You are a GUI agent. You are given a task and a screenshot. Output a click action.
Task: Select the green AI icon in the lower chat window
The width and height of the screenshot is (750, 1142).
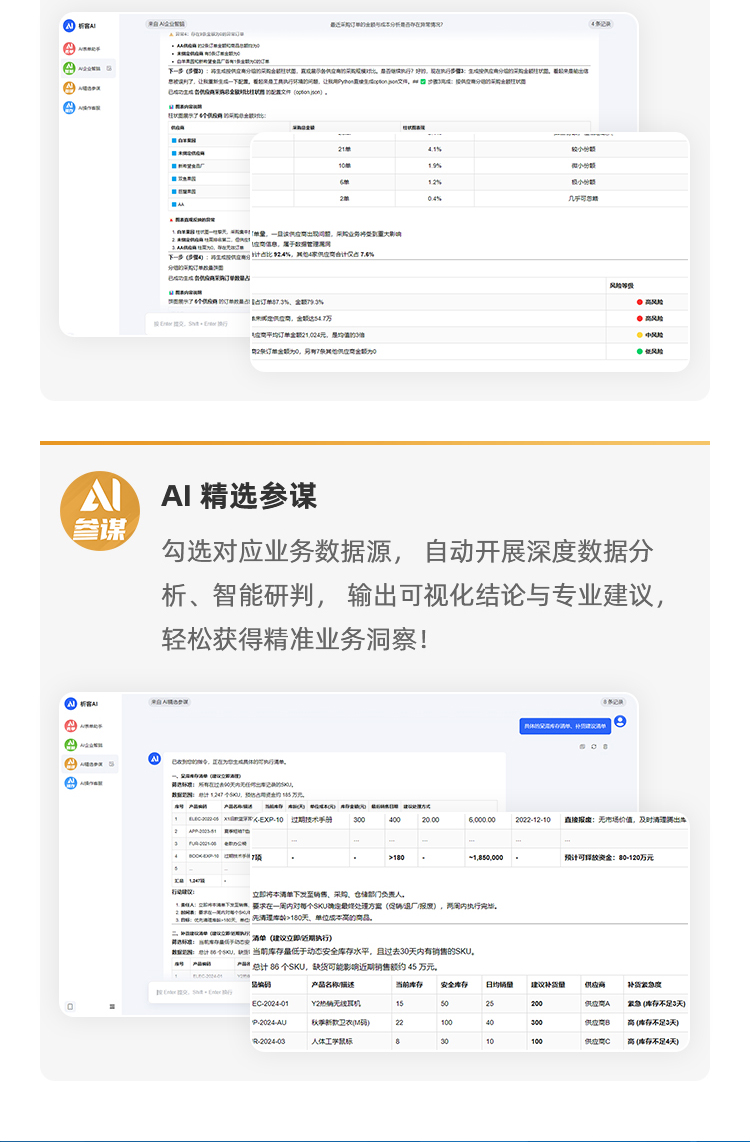pyautogui.click(x=71, y=745)
